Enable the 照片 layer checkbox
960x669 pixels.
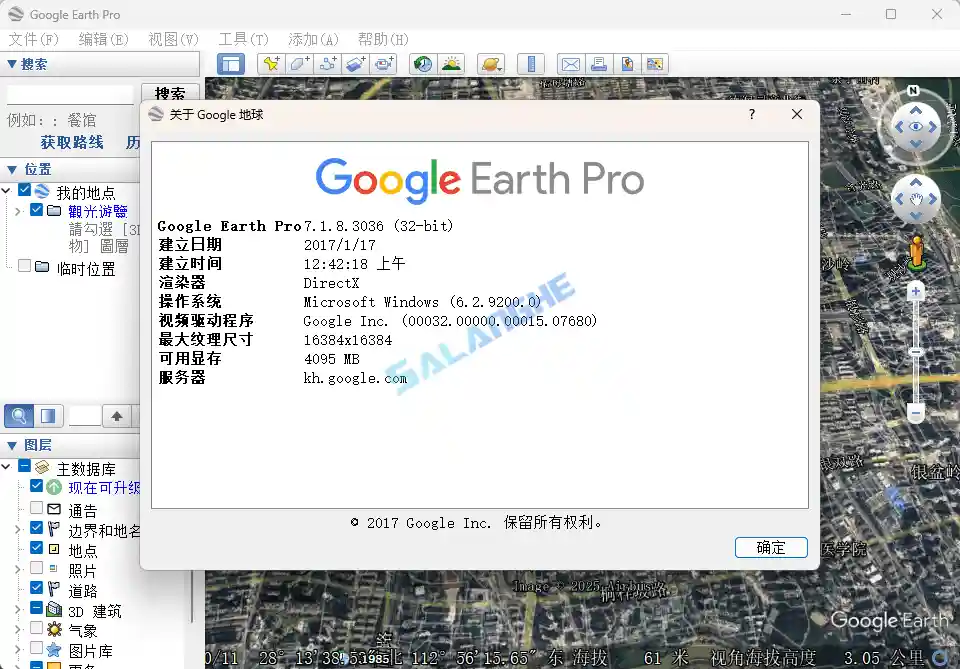(35, 569)
